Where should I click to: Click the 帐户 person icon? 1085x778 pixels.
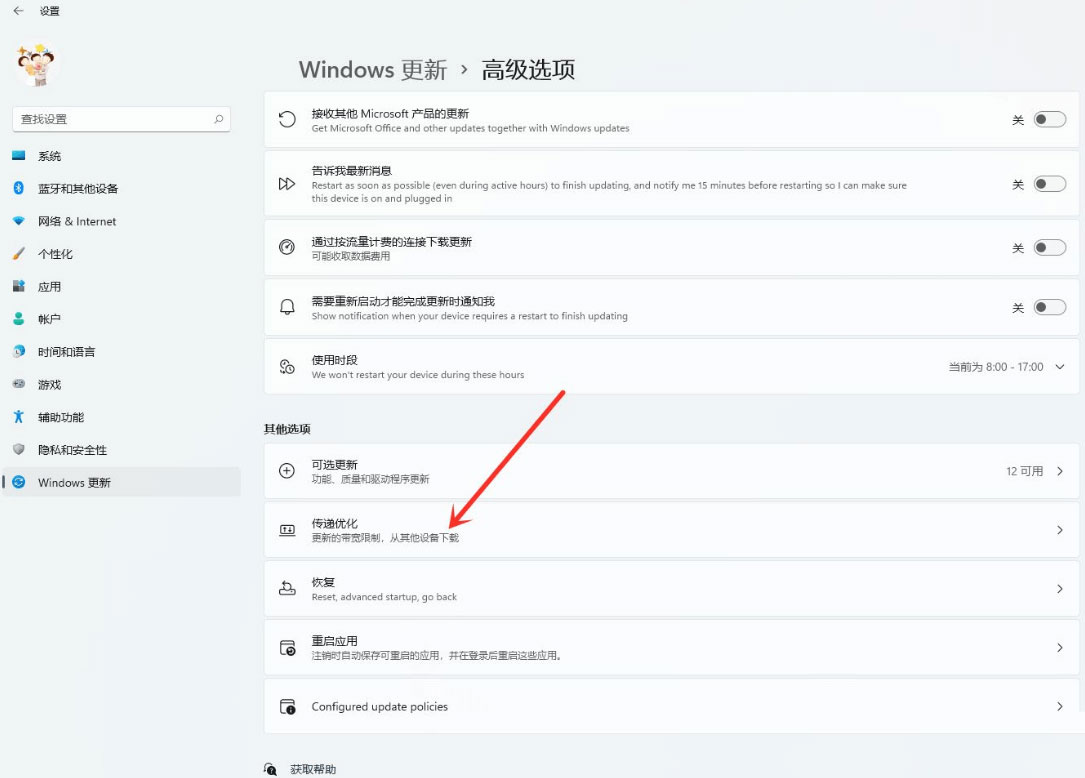click(x=19, y=318)
